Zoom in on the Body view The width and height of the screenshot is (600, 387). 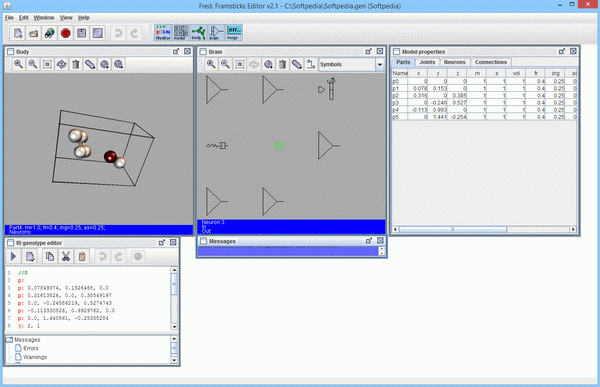pyautogui.click(x=18, y=64)
